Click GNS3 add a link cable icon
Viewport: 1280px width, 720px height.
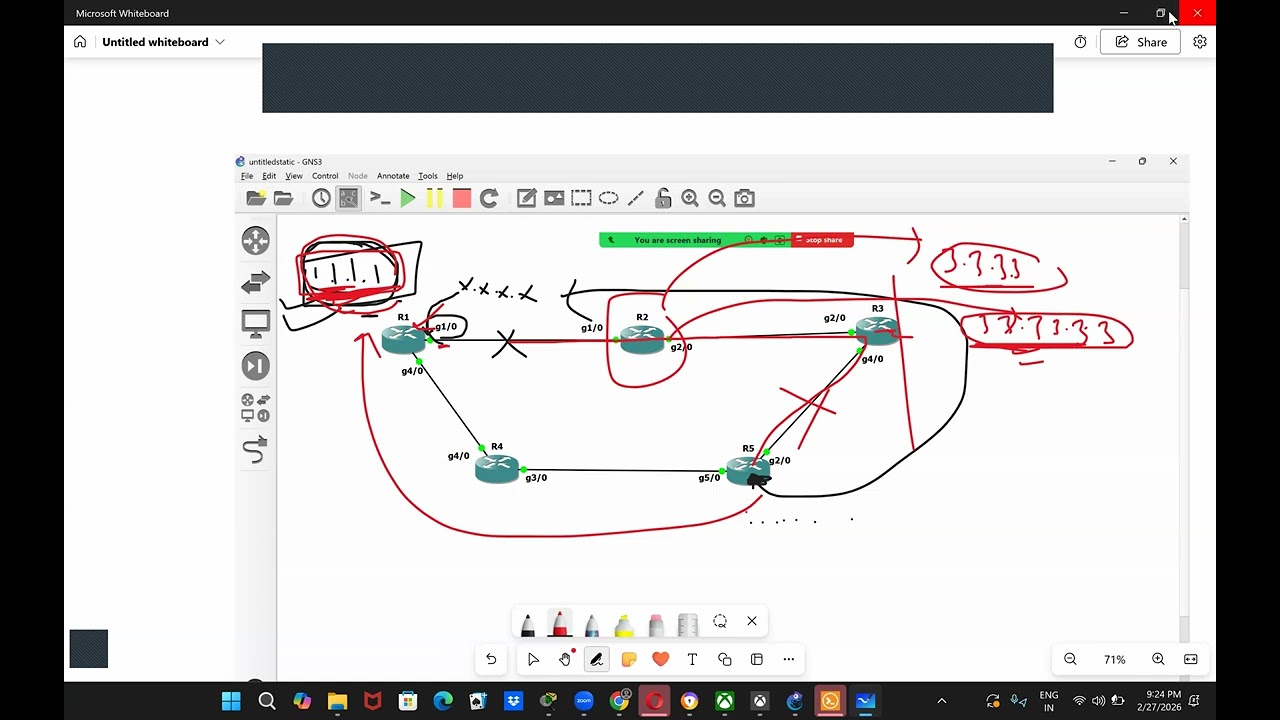pyautogui.click(x=256, y=451)
